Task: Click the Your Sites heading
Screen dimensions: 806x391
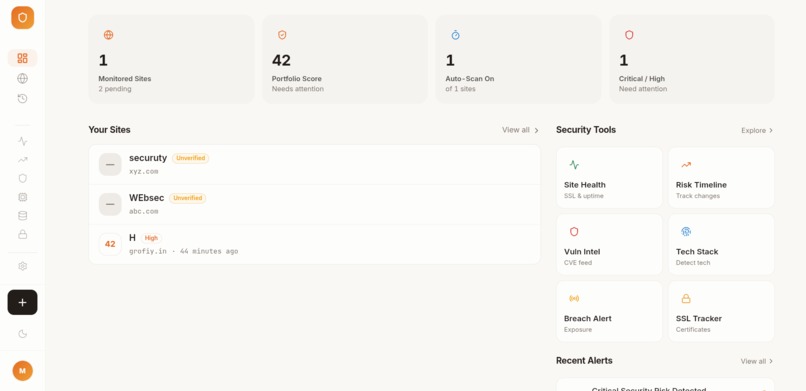Action: click(x=109, y=129)
